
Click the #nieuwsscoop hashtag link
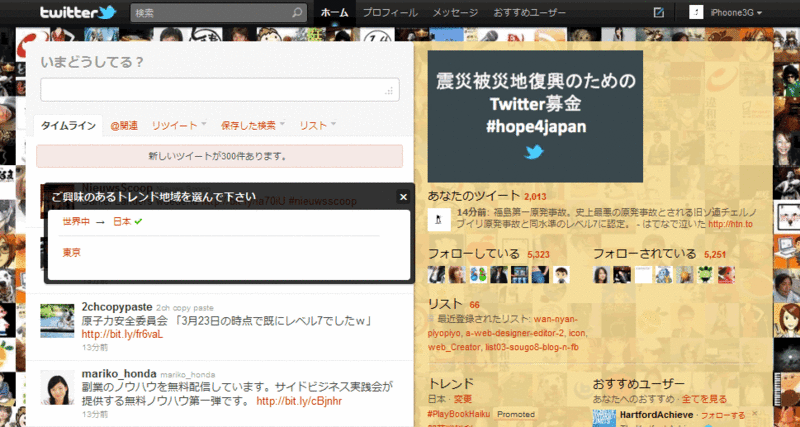[x=322, y=201]
